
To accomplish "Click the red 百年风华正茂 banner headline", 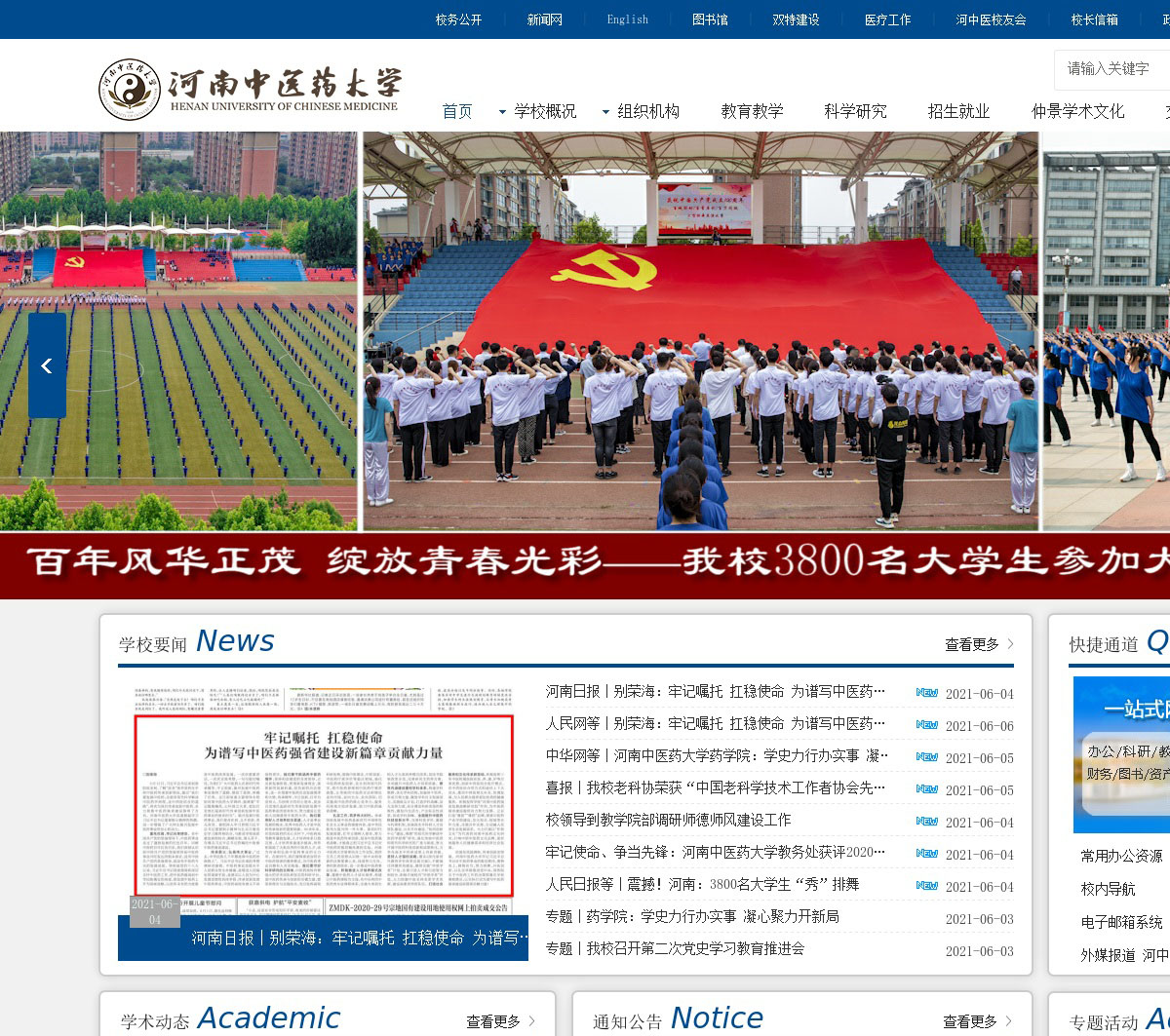I will (585, 562).
